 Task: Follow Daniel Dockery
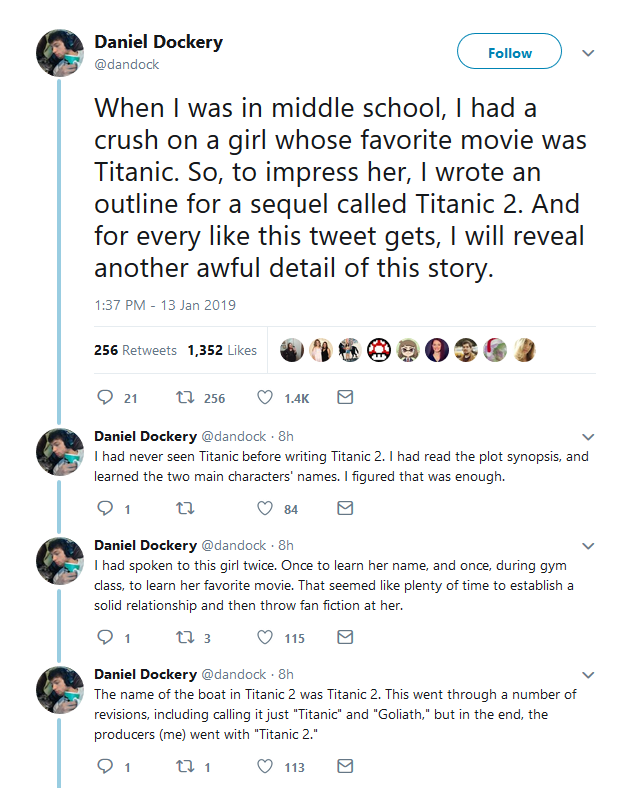509,53
